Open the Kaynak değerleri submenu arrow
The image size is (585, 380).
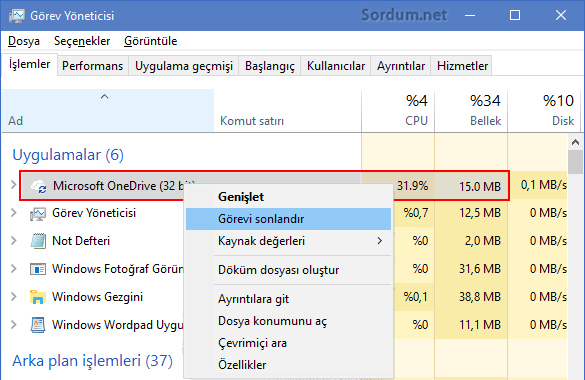click(x=380, y=241)
